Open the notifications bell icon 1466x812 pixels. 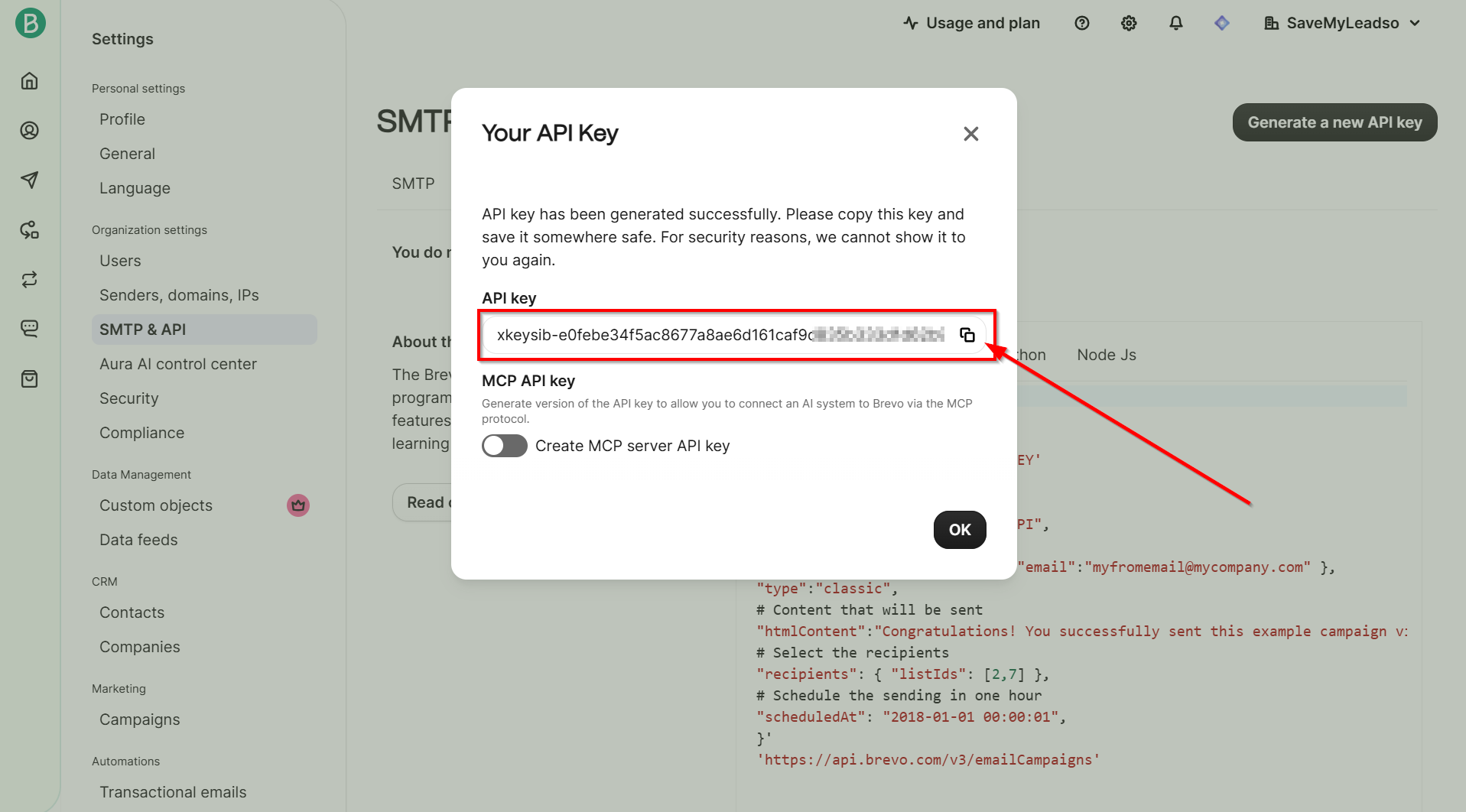tap(1175, 23)
